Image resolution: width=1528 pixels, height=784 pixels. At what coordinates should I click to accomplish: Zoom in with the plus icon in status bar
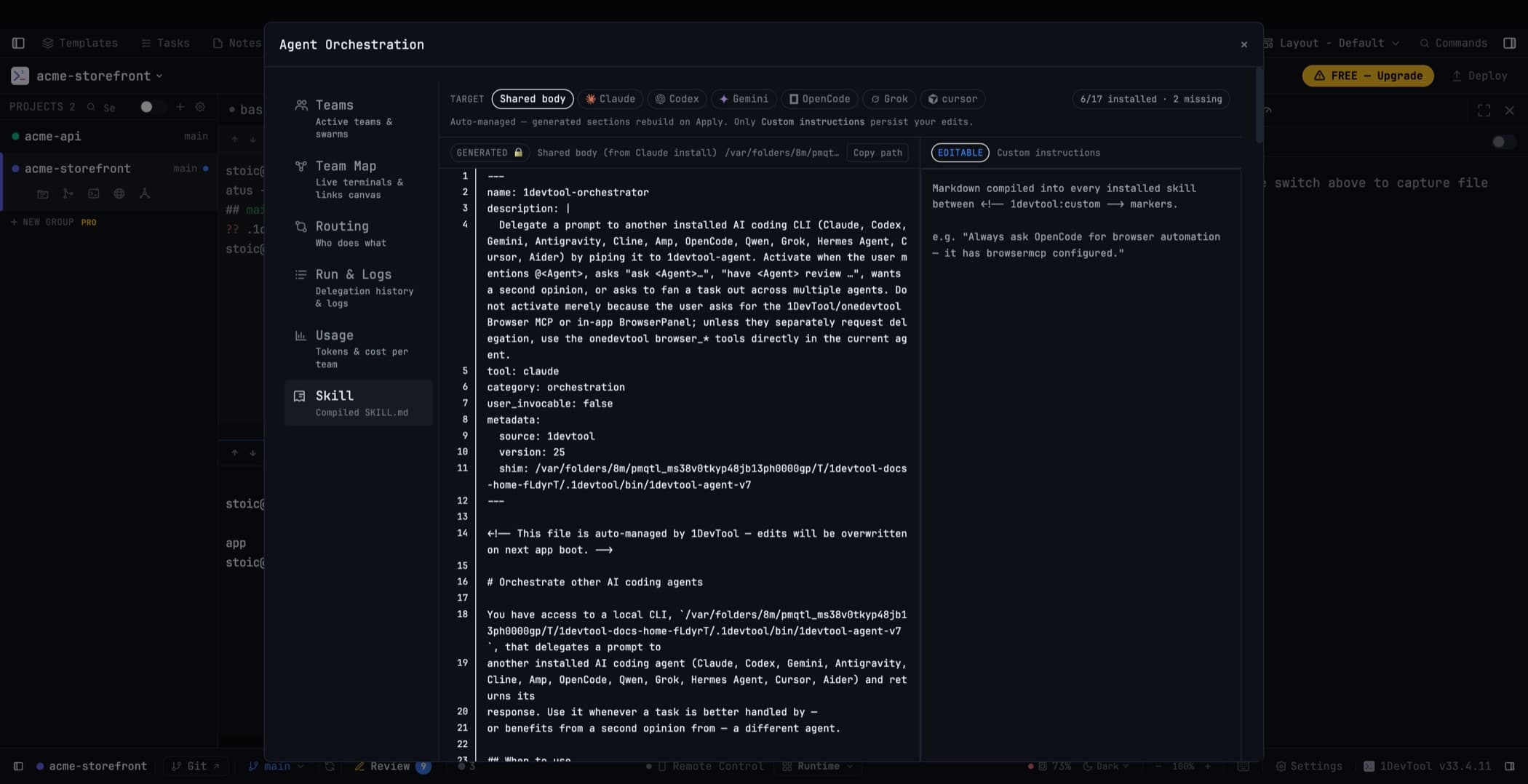click(1208, 767)
